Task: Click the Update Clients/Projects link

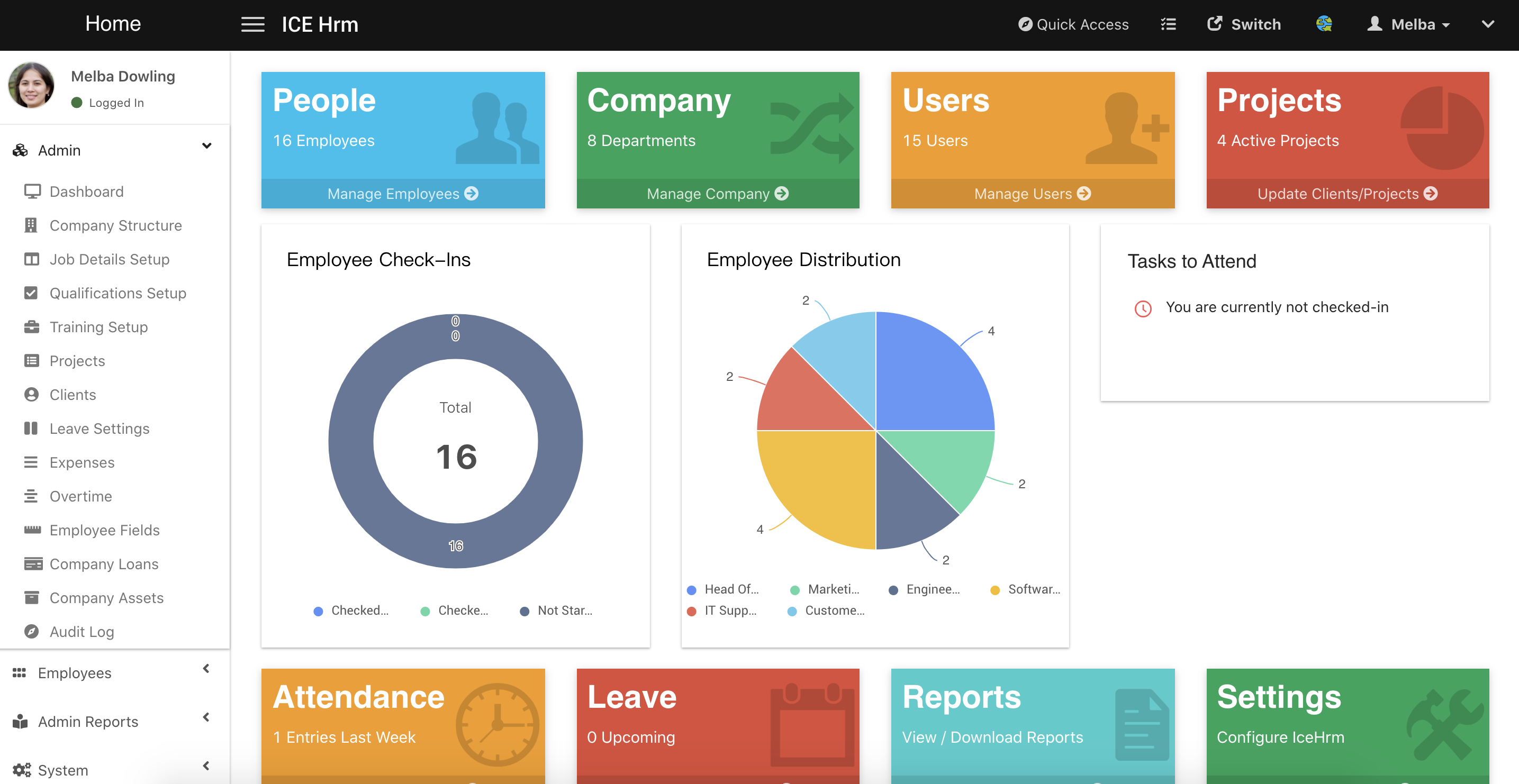Action: click(1346, 193)
